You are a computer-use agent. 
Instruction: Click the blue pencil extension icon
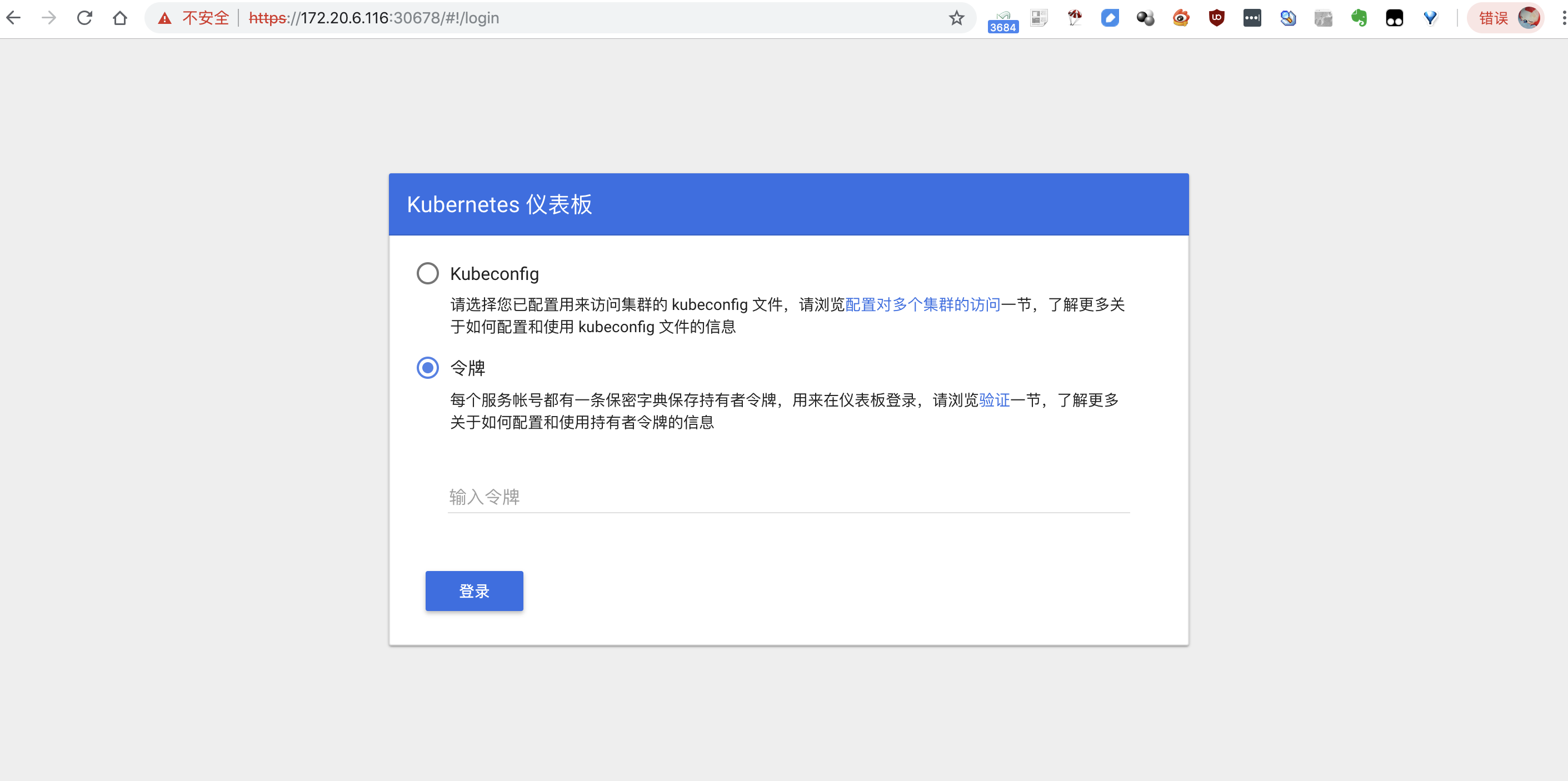[x=1110, y=18]
